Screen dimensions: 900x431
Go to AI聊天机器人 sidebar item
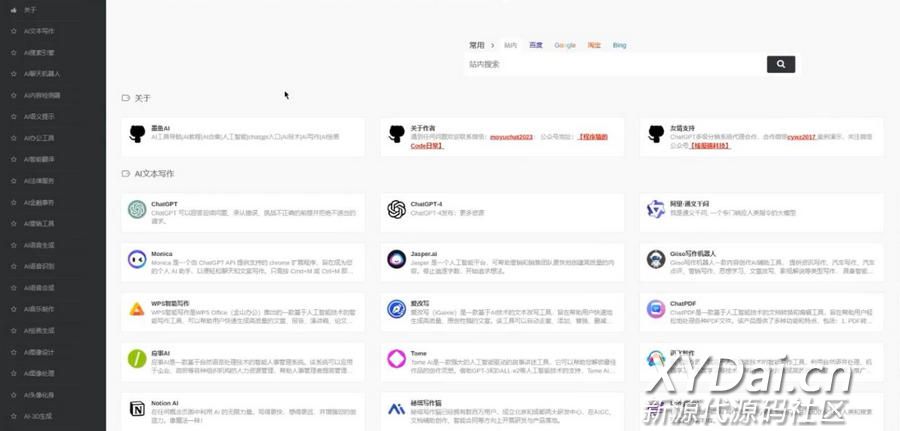point(42,74)
